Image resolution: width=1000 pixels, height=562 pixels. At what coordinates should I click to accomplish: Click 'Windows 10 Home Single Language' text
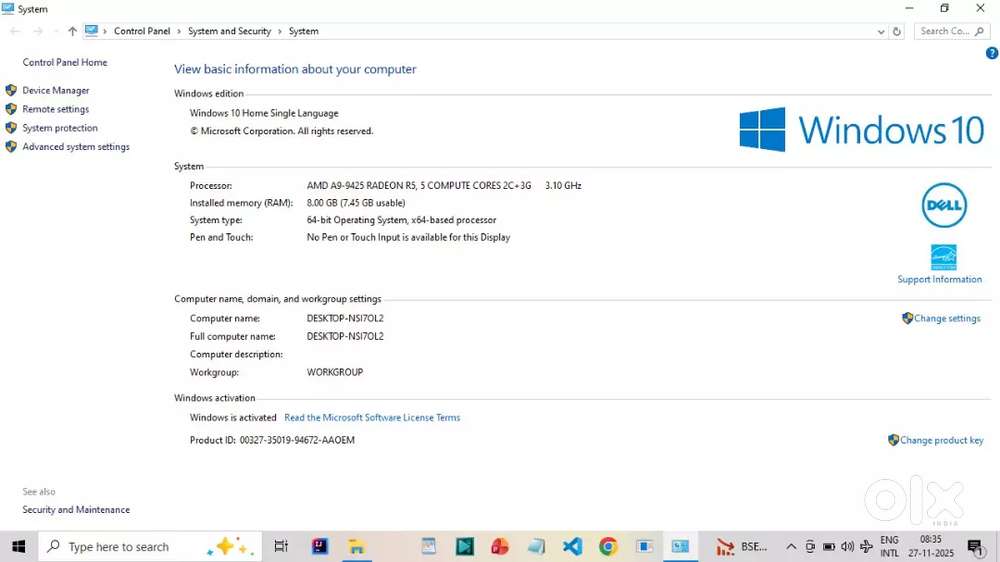pos(264,113)
